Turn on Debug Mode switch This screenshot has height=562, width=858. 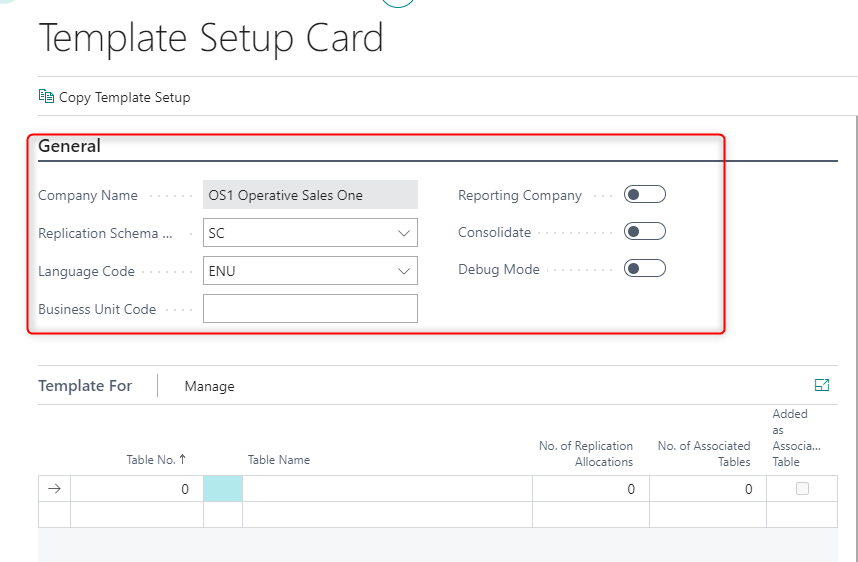[645, 269]
